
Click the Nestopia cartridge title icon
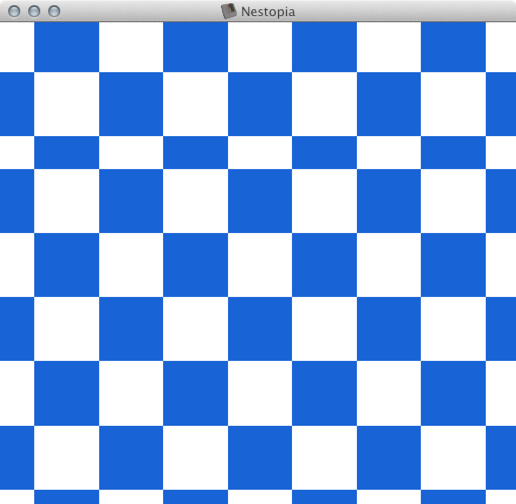[229, 11]
